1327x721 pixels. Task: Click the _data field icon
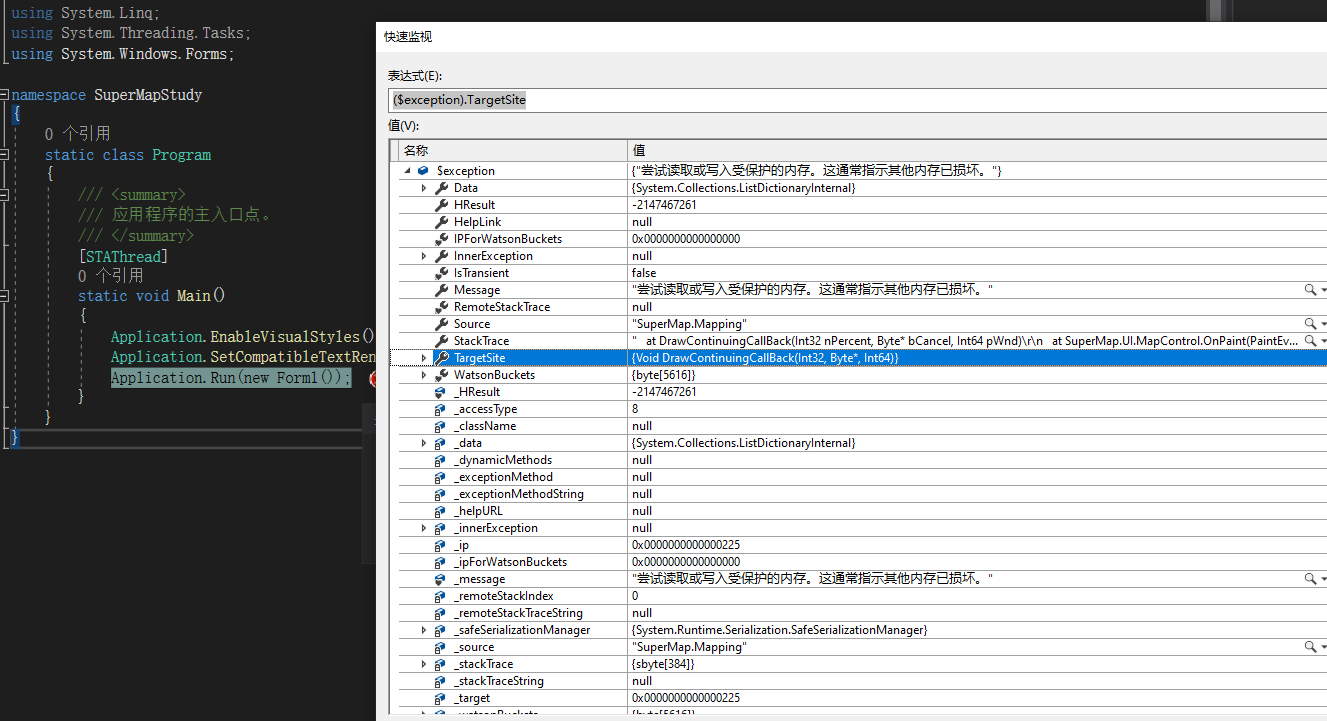(441, 443)
